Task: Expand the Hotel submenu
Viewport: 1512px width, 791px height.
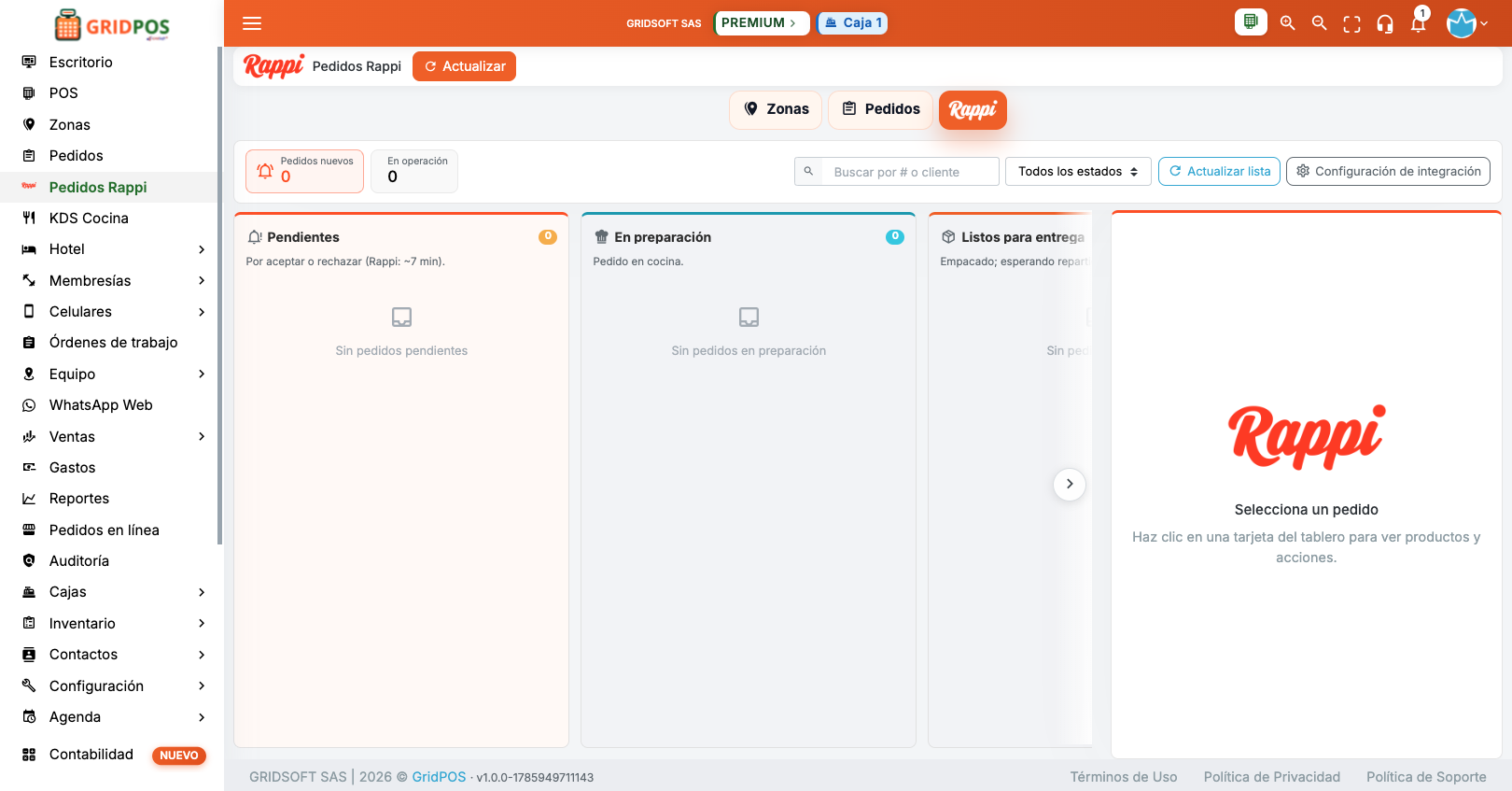Action: [x=202, y=249]
